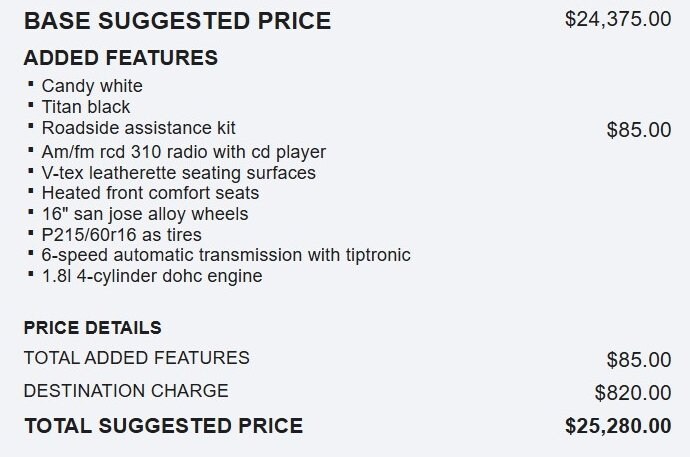
Task: Select the P215/60r16 as tires item
Action: point(122,235)
